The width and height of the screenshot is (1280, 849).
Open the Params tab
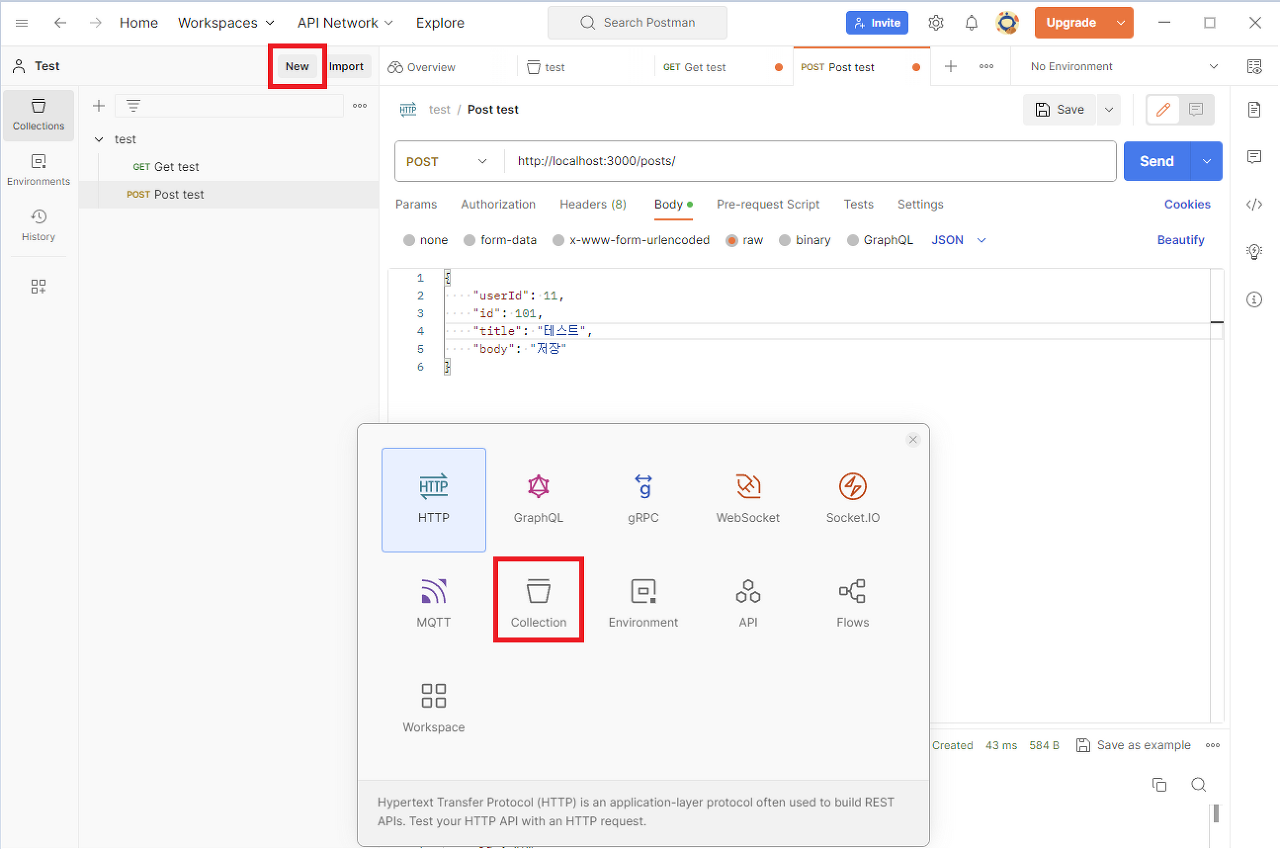(x=416, y=204)
